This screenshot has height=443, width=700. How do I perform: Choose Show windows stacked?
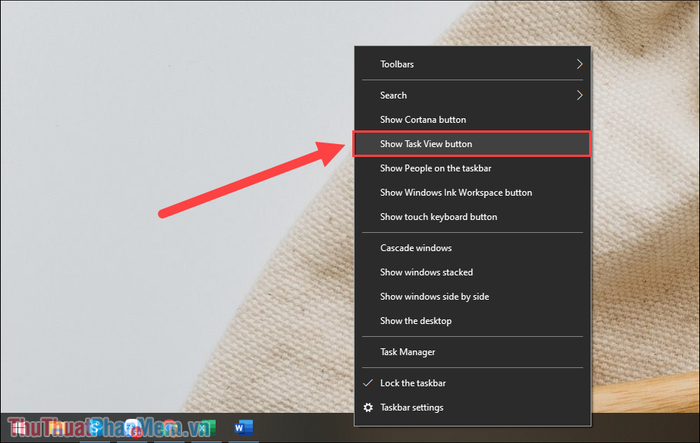[473, 272]
